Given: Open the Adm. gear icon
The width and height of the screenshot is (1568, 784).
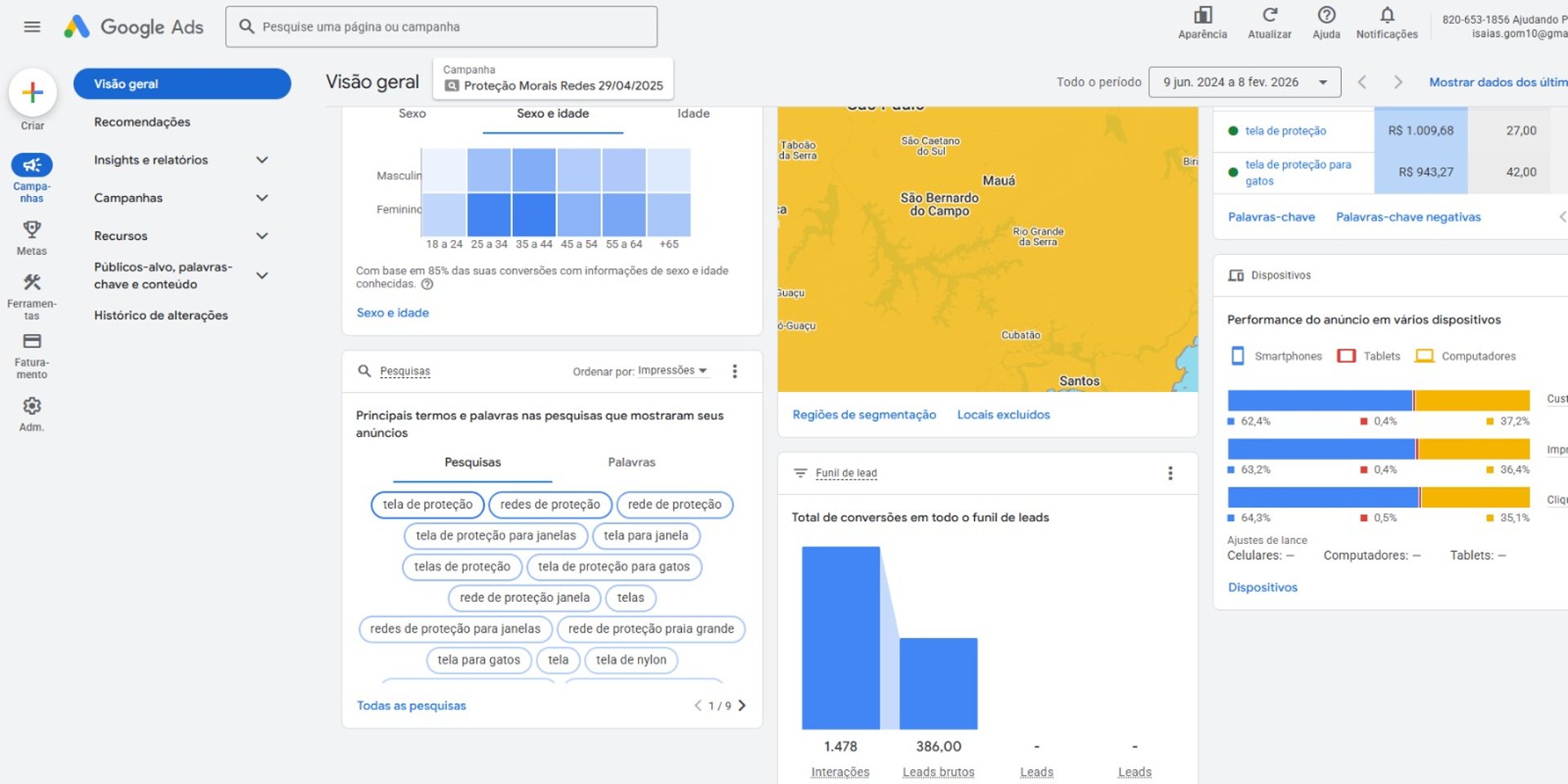Looking at the screenshot, I should click(x=32, y=406).
